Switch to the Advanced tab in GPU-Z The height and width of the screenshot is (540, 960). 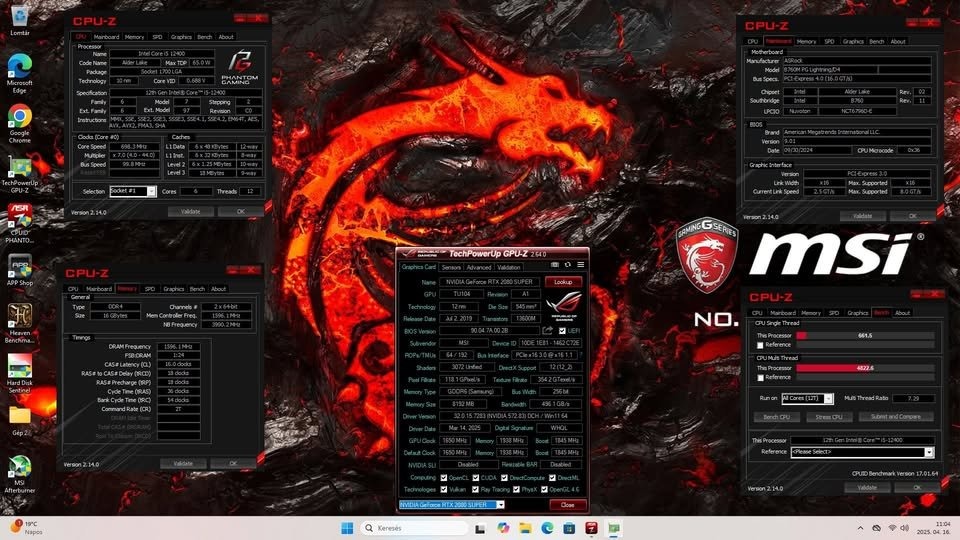(479, 267)
